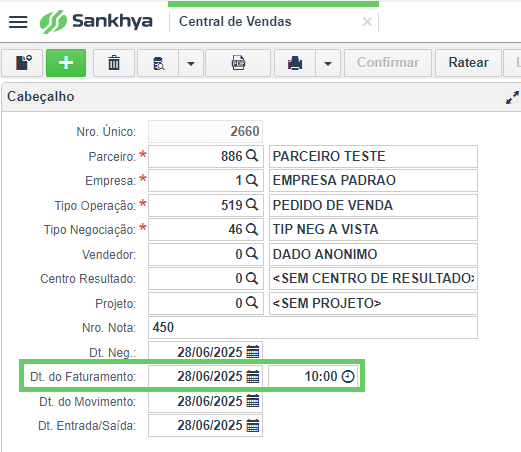This screenshot has height=452, width=521.
Task: Click the EMPRESA PADRAO description field
Action: pyautogui.click(x=373, y=180)
